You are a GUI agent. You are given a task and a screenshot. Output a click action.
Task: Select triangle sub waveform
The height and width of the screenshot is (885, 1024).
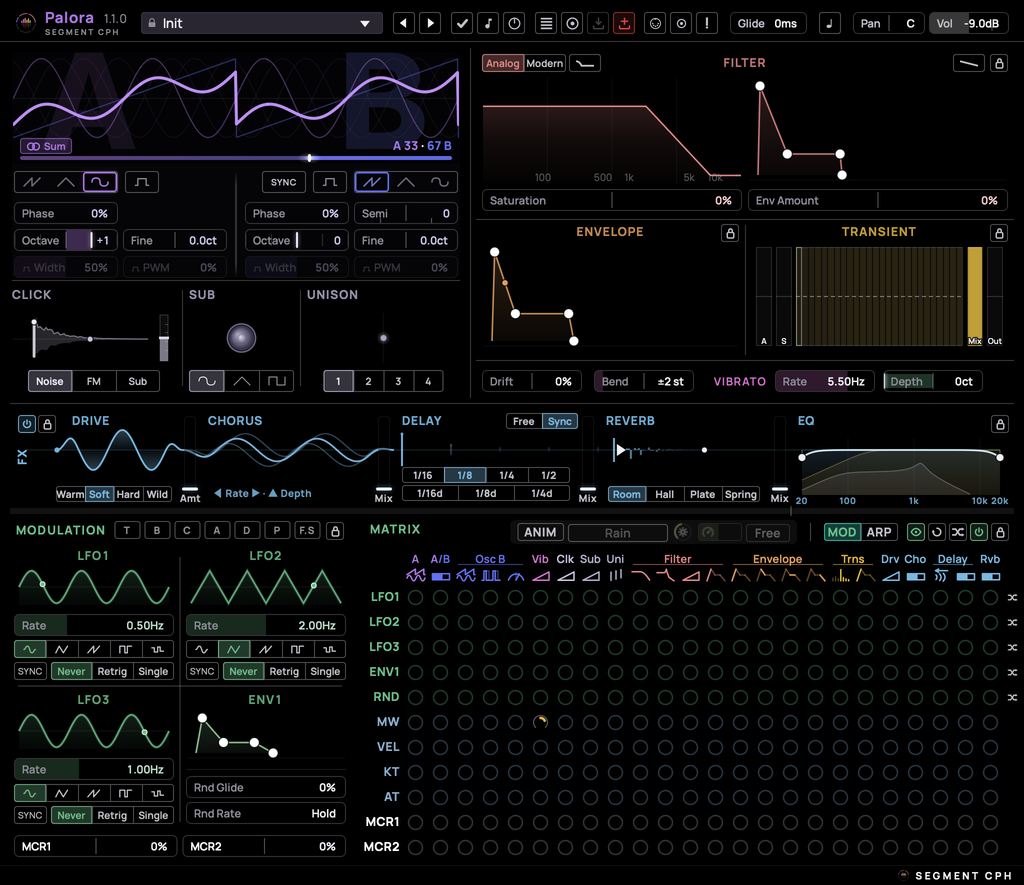pos(242,381)
